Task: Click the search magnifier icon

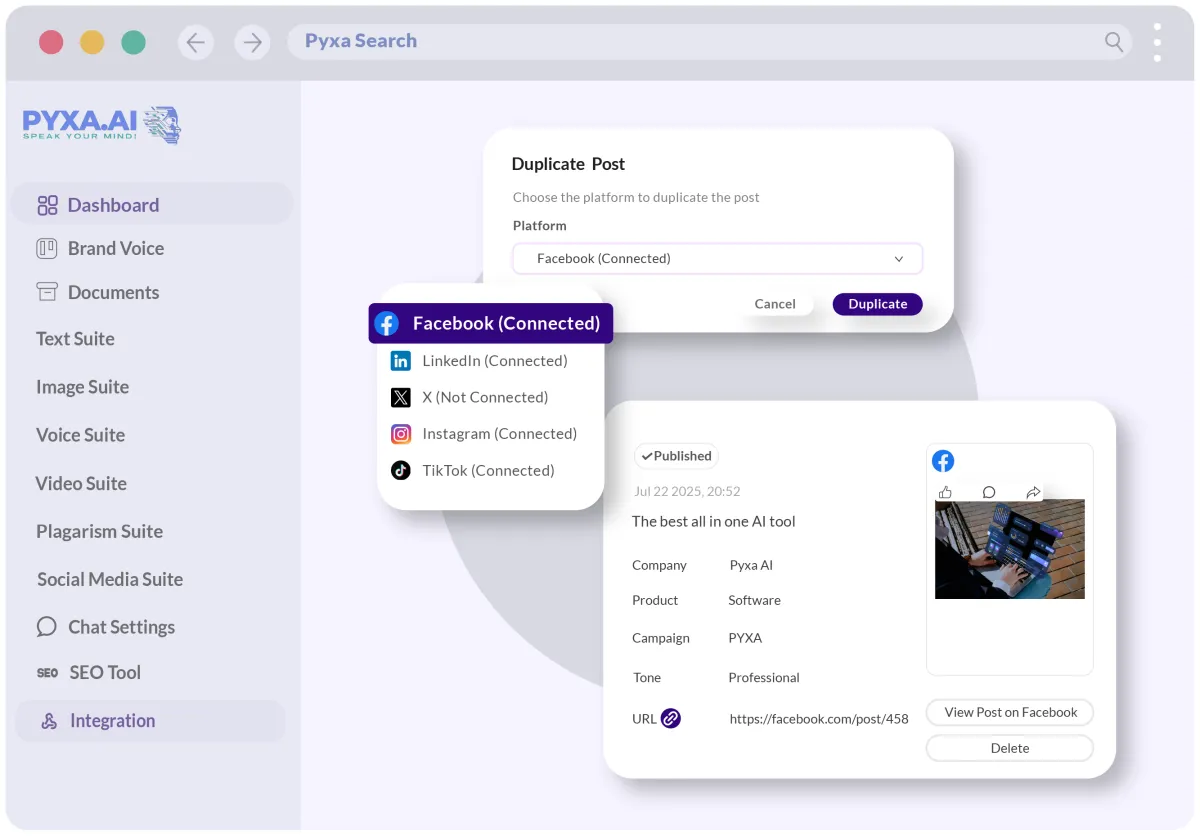Action: [1113, 41]
